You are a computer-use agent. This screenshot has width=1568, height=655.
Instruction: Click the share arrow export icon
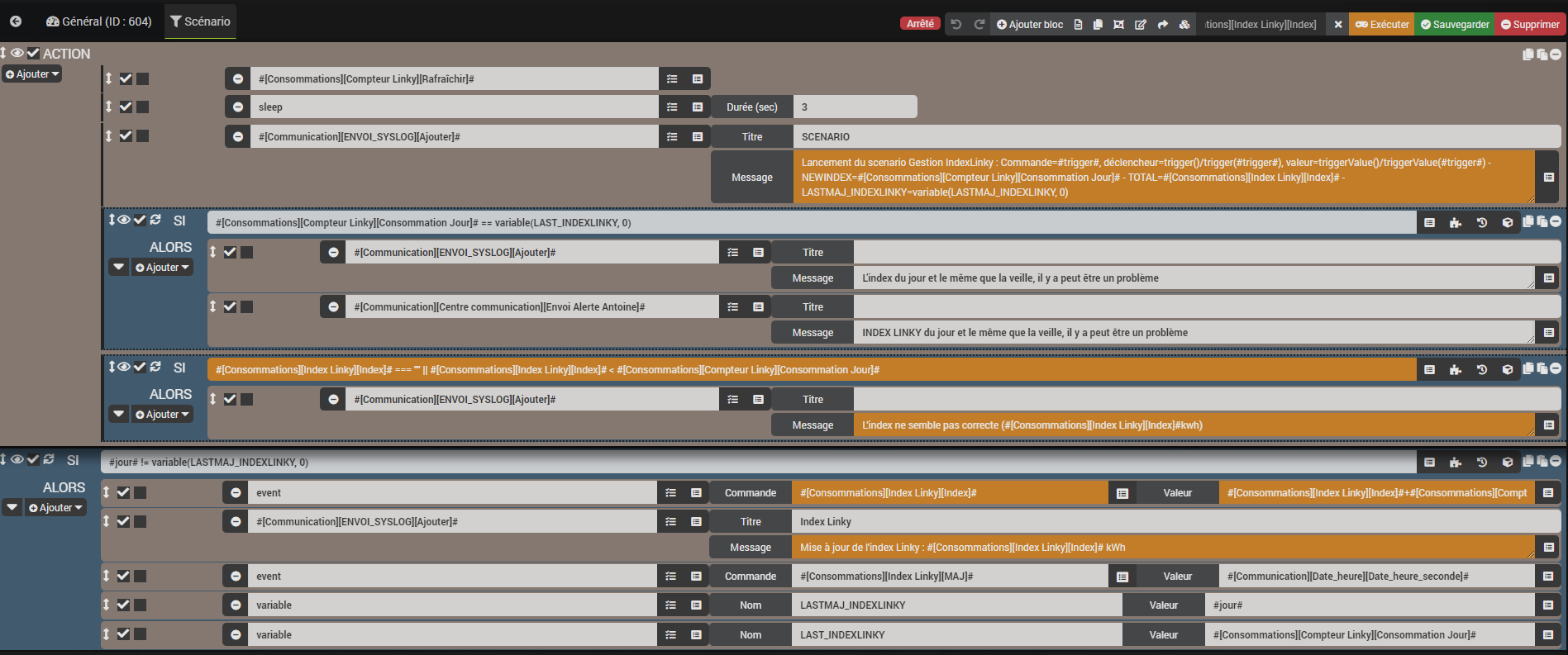click(x=1163, y=25)
